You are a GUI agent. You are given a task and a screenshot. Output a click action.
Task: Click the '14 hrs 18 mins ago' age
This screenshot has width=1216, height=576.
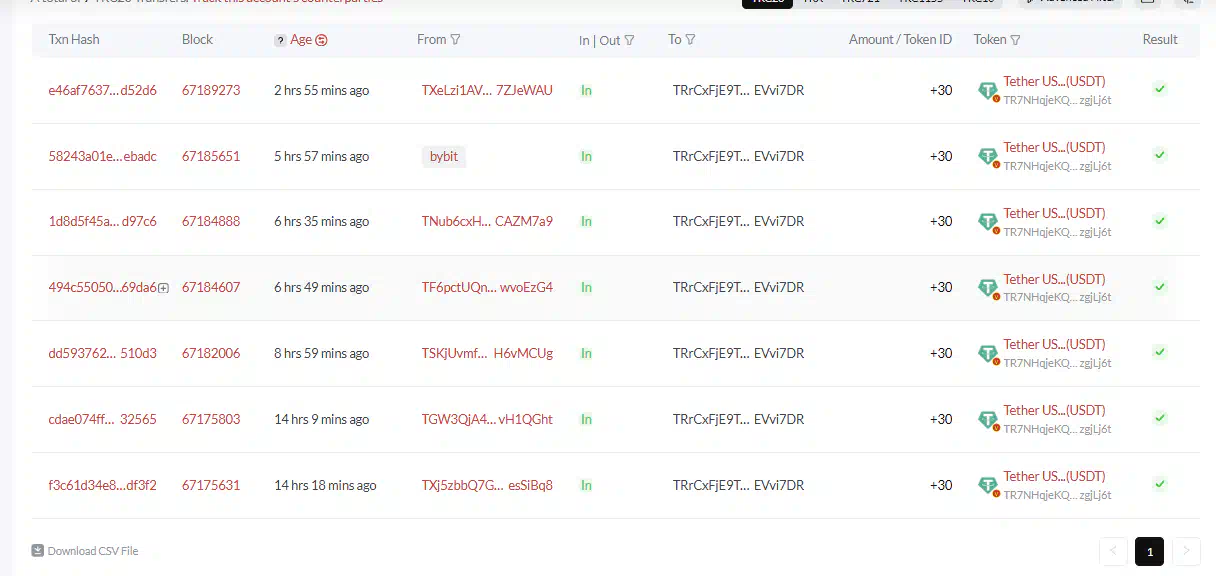click(x=325, y=486)
